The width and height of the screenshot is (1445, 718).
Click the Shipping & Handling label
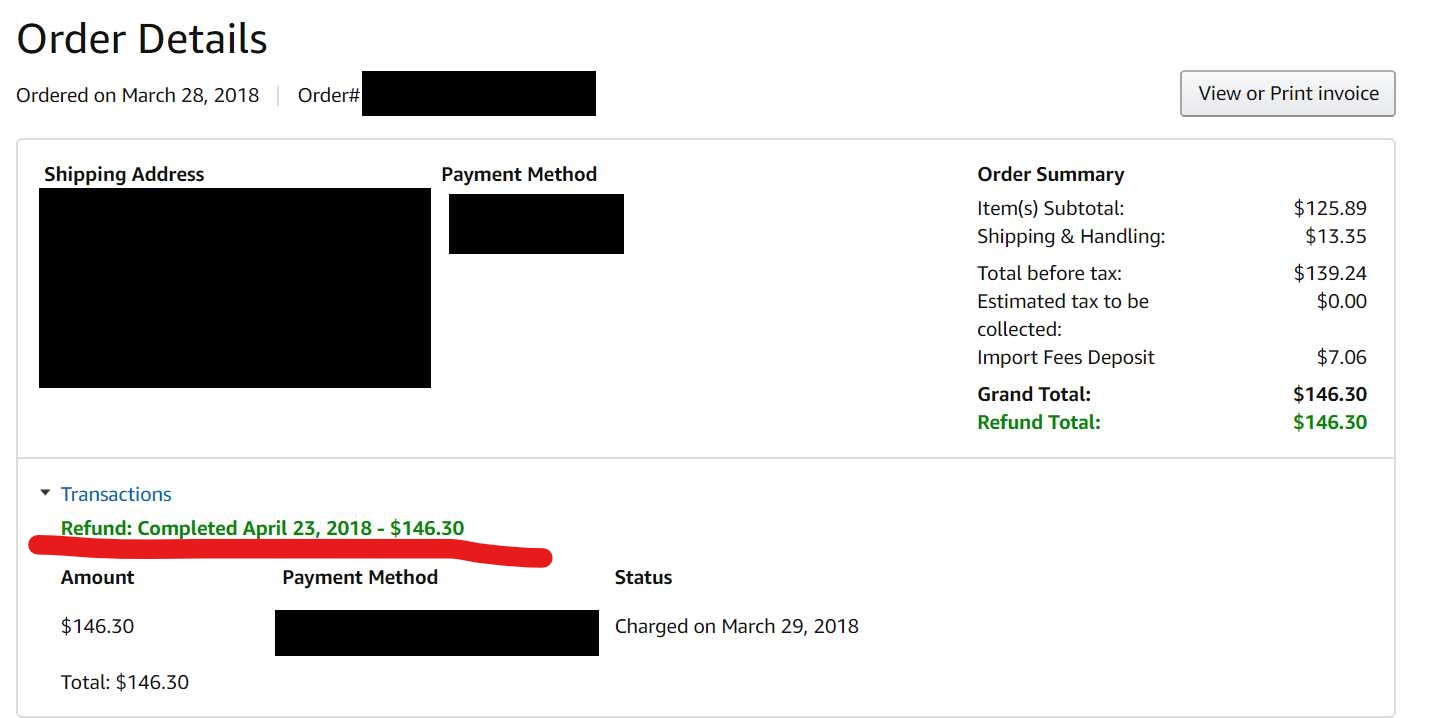tap(1071, 236)
